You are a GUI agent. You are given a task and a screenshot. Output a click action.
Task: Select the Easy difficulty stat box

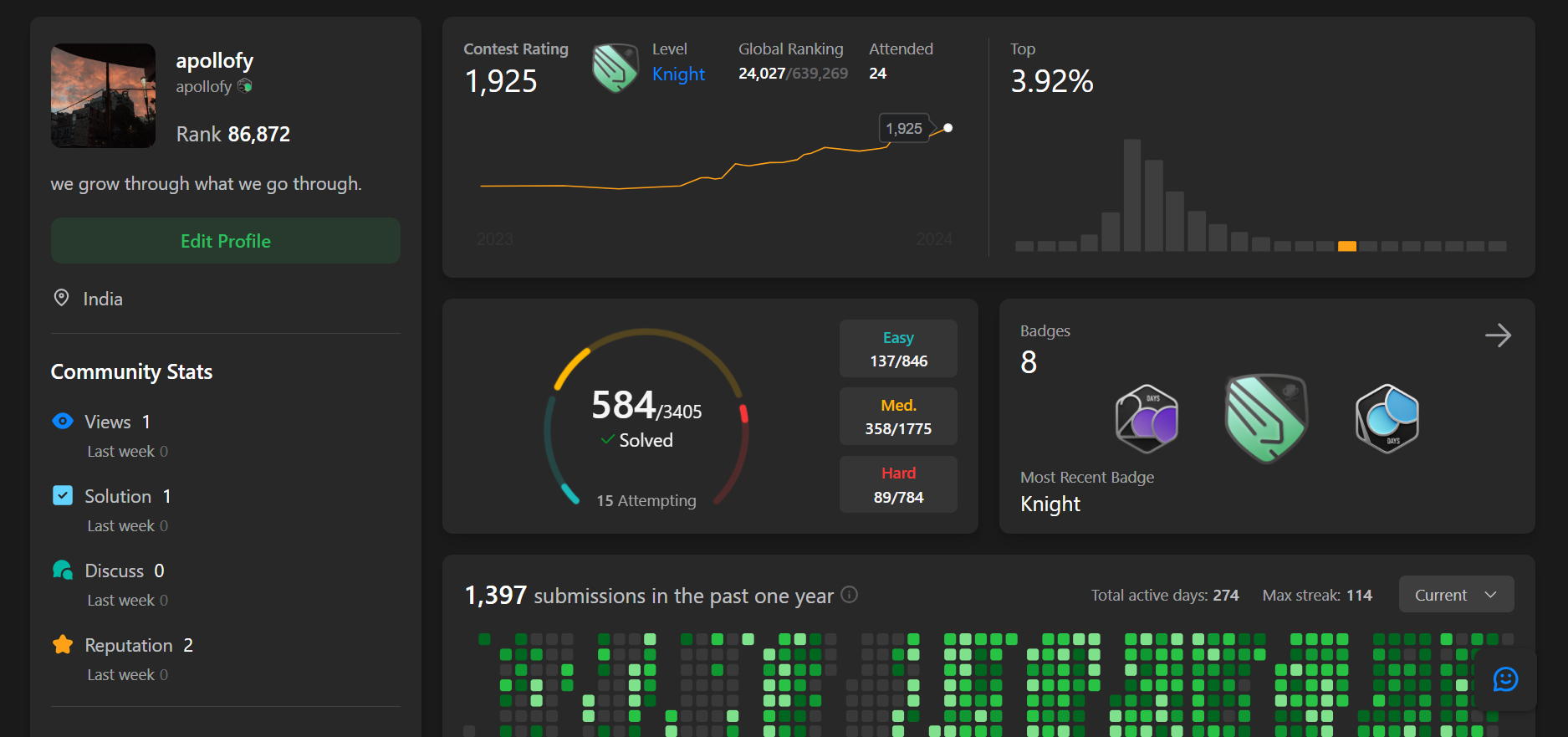898,349
